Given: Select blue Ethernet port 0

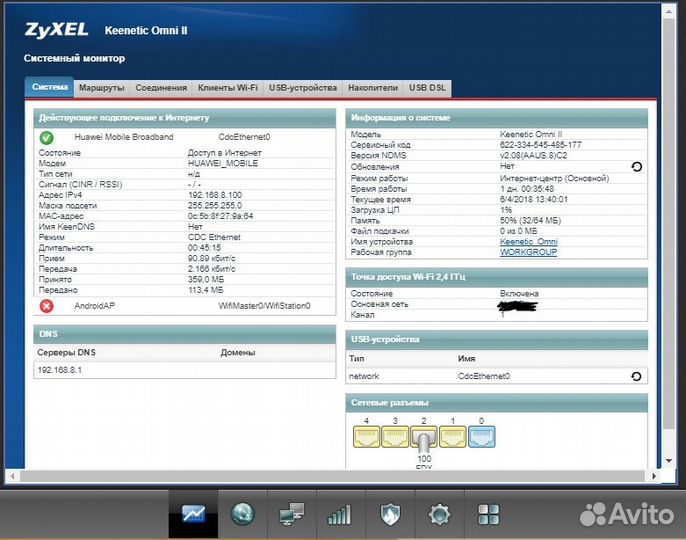Looking at the screenshot, I should 481,436.
